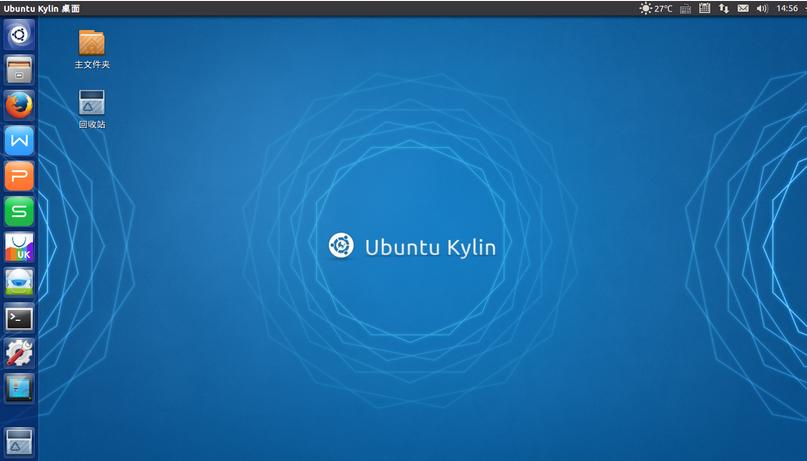
Task: Open the keyboard input method indicator
Action: (x=685, y=9)
